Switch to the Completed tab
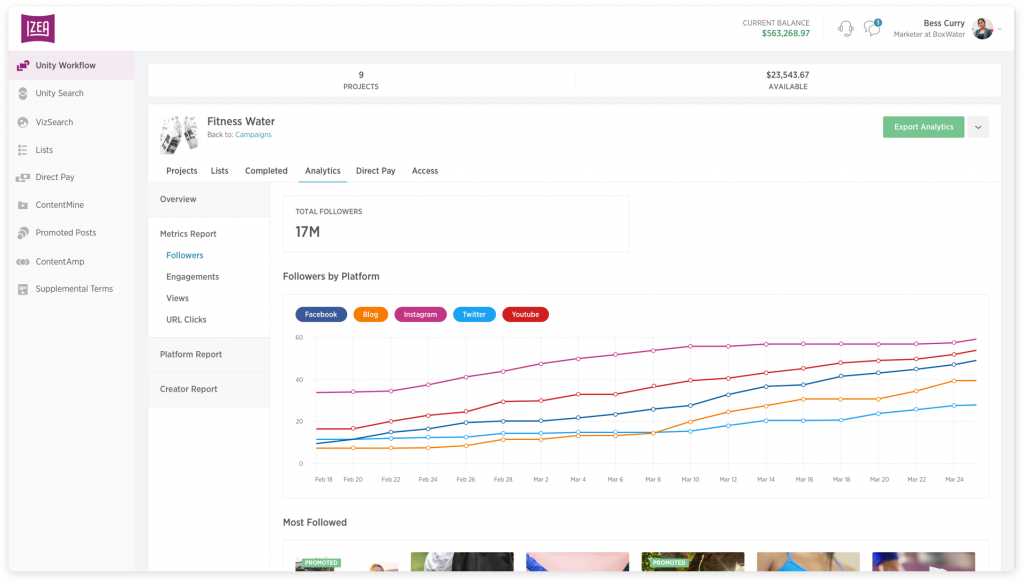Screen dimensions: 1024x582 tap(266, 171)
